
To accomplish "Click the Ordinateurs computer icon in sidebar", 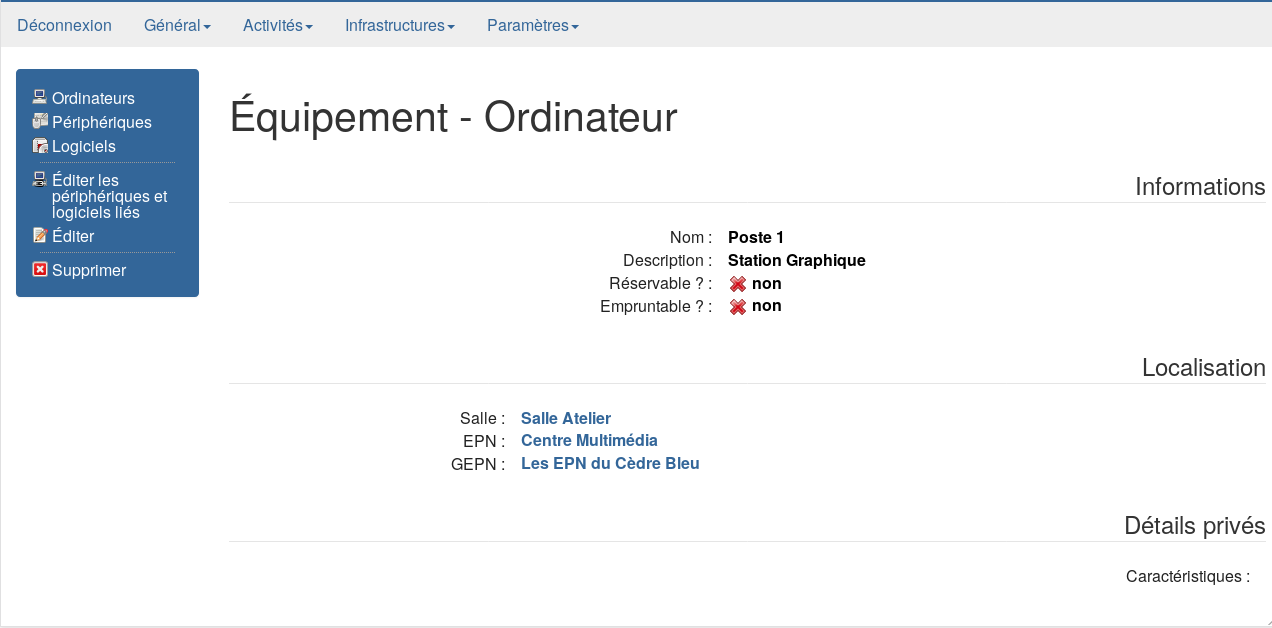I will (x=40, y=97).
